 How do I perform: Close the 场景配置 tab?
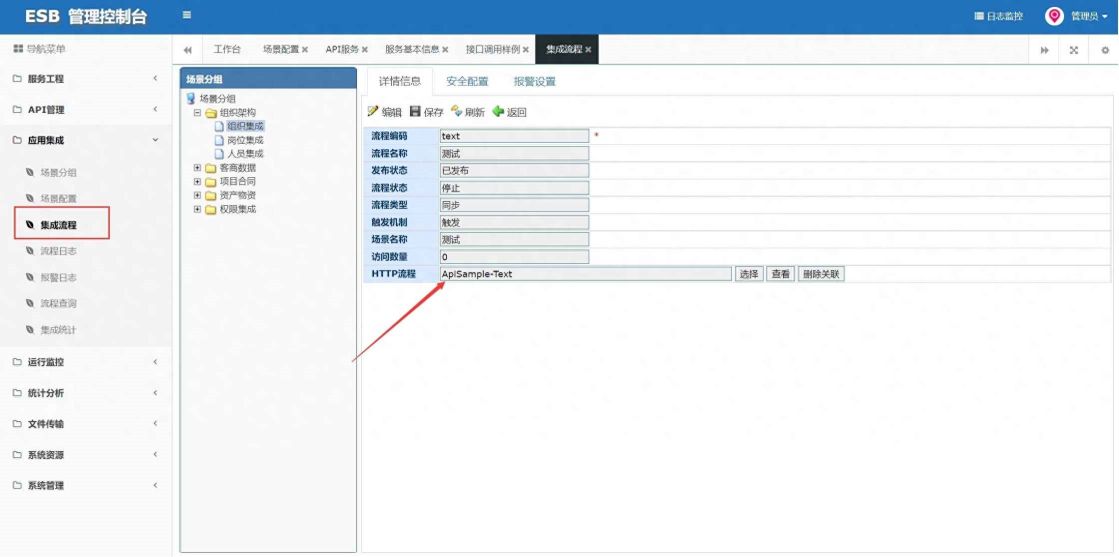(305, 50)
